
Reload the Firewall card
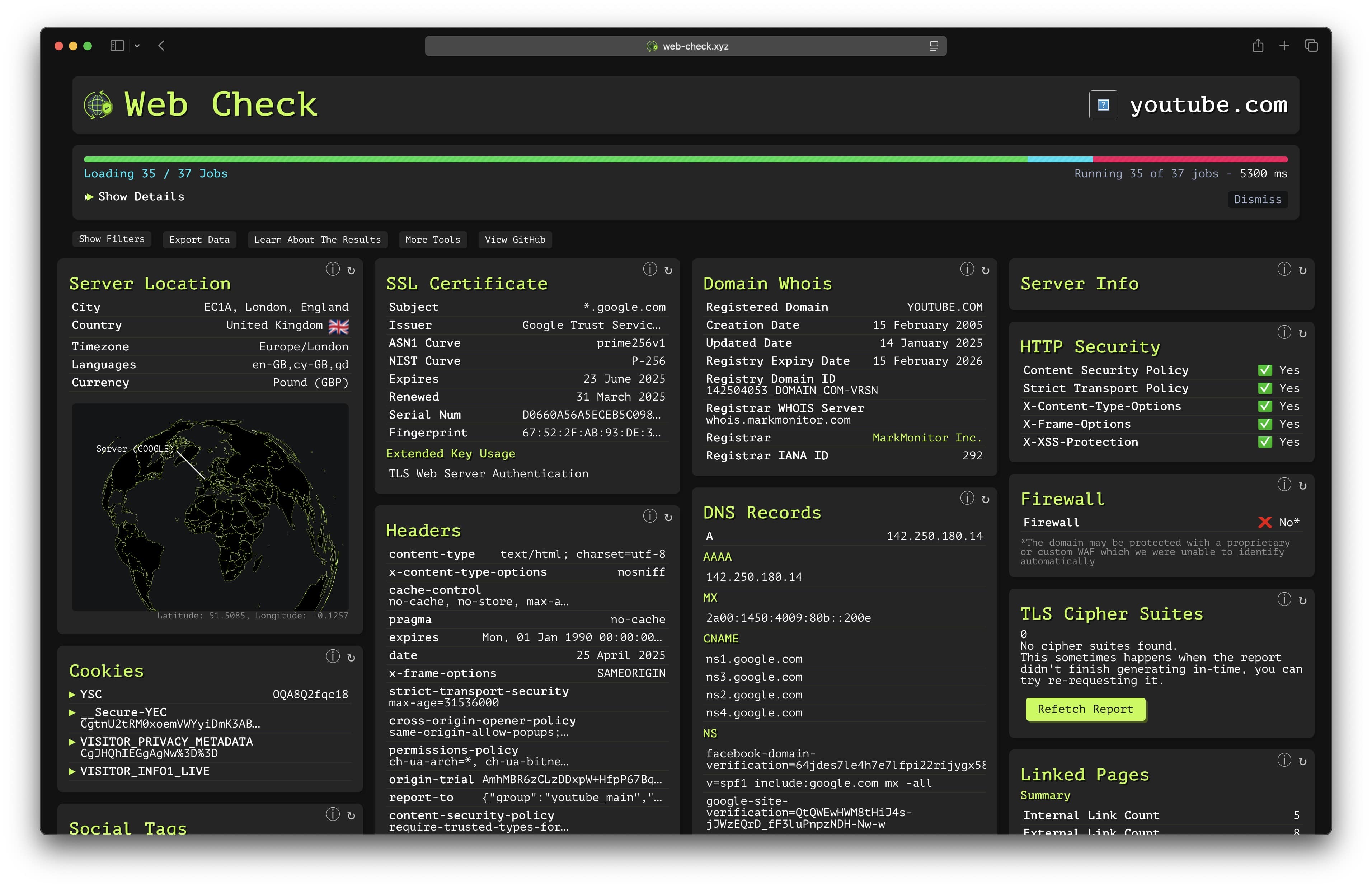(x=1302, y=486)
